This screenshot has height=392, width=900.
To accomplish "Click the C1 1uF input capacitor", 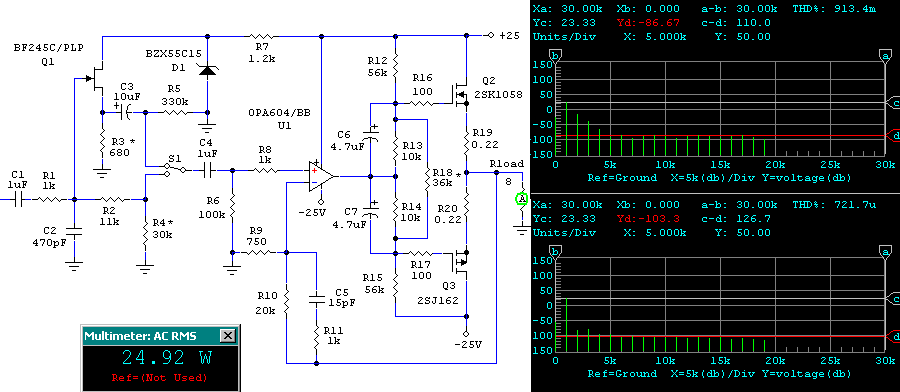I will [17, 200].
